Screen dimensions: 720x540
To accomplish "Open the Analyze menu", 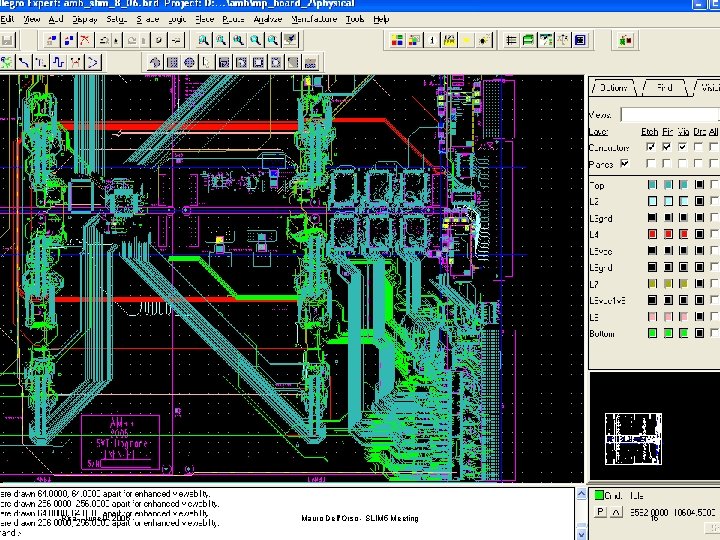I will click(267, 19).
